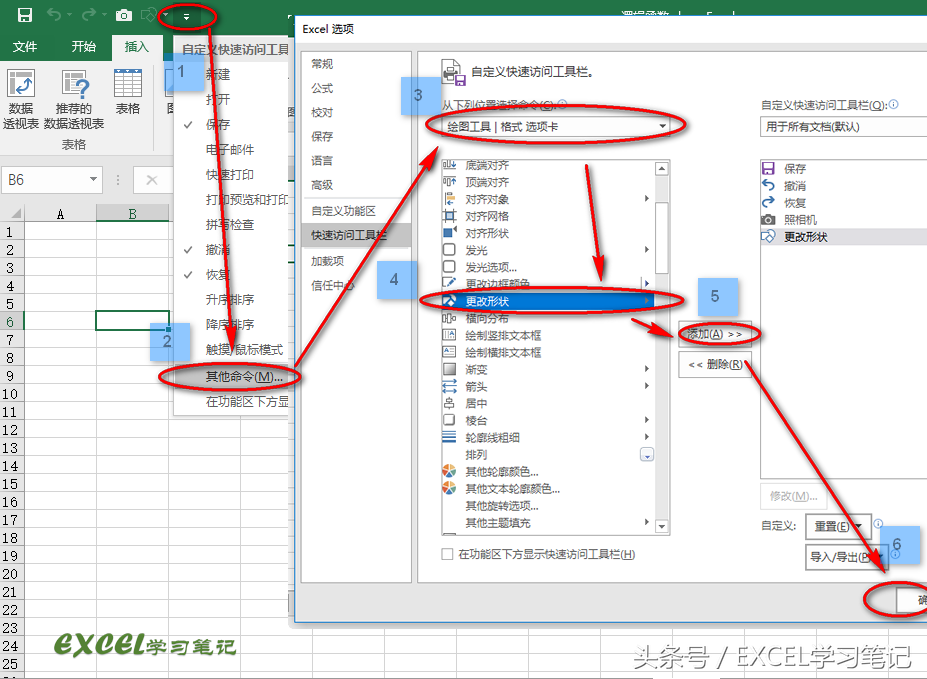The height and width of the screenshot is (679, 927).
Task: Select column B header
Action: pyautogui.click(x=132, y=214)
